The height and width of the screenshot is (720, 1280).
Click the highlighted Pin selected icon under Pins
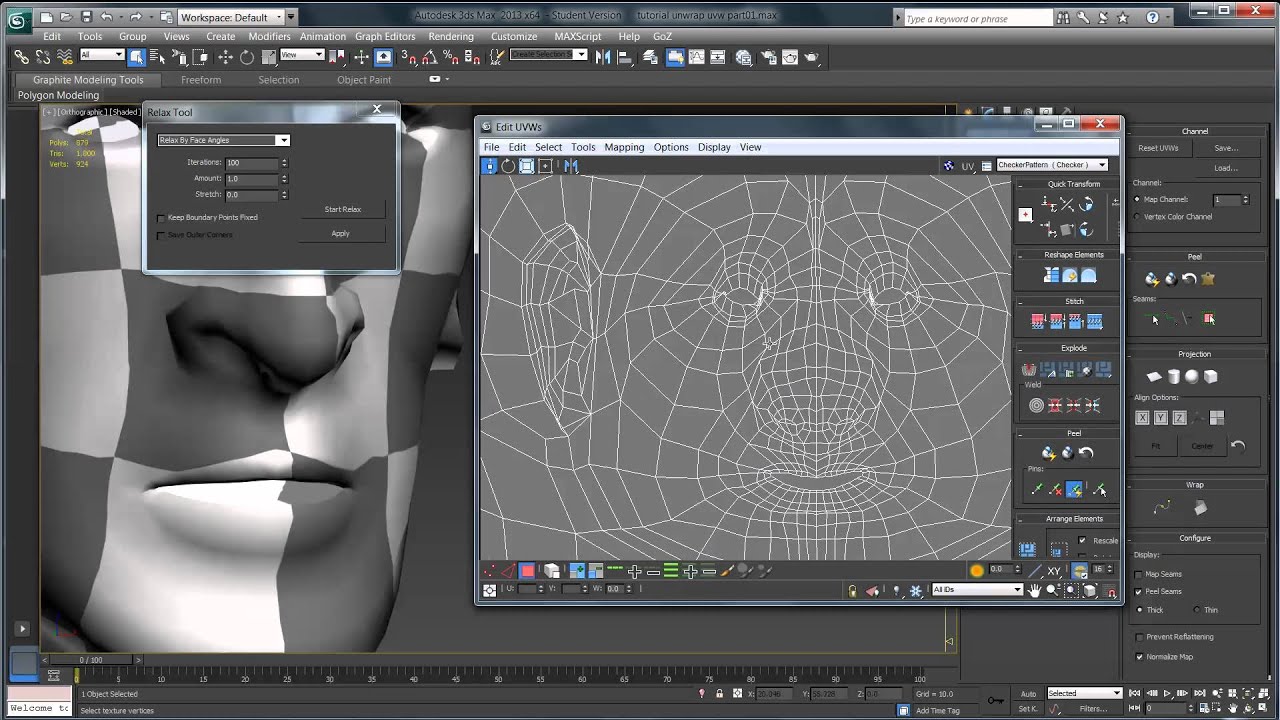tap(1074, 489)
